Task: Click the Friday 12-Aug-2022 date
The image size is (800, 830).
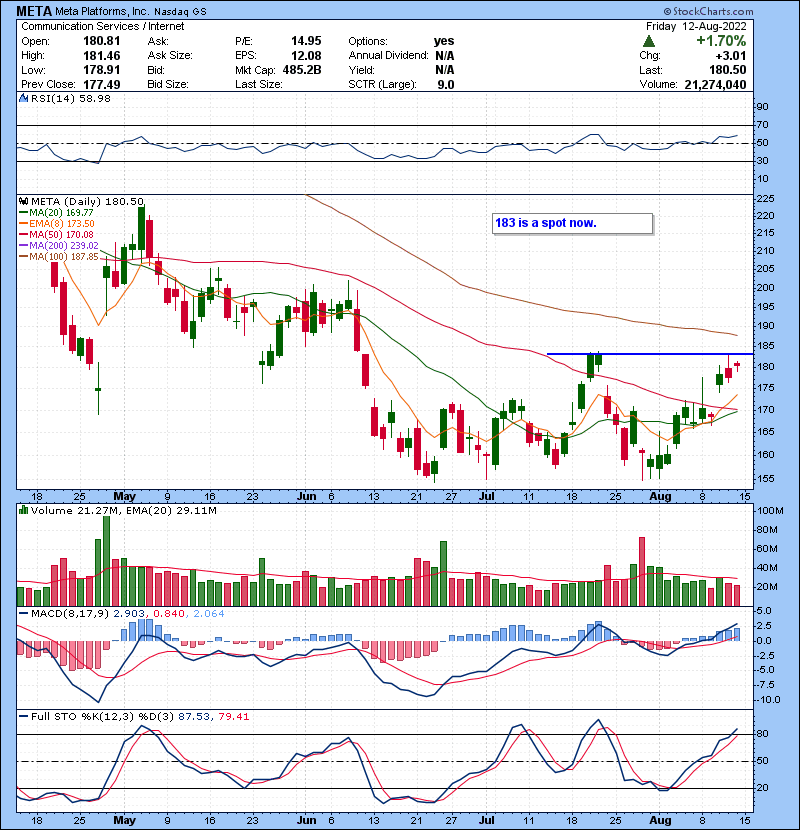Action: [696, 26]
